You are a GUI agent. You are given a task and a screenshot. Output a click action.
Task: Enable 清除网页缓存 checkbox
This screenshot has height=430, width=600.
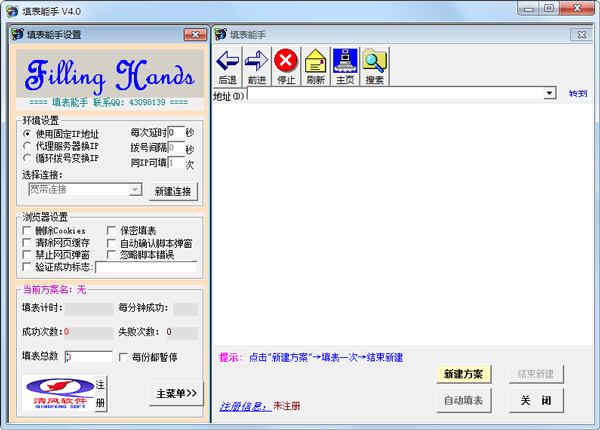(x=27, y=243)
